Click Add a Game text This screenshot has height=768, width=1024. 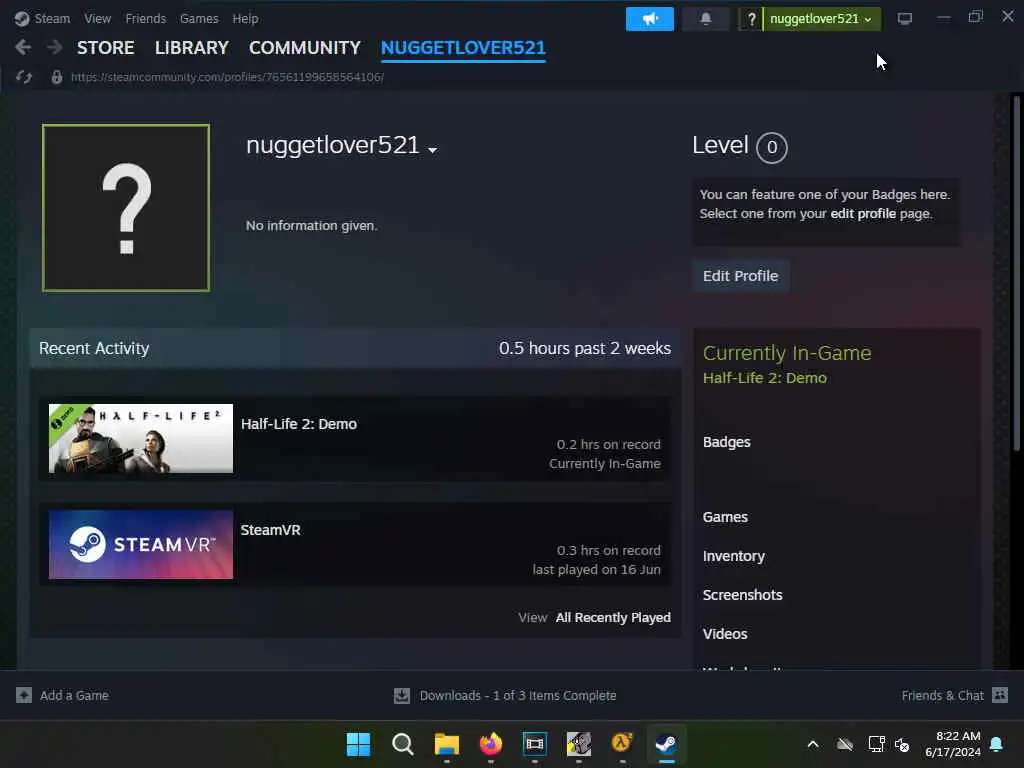(74, 696)
